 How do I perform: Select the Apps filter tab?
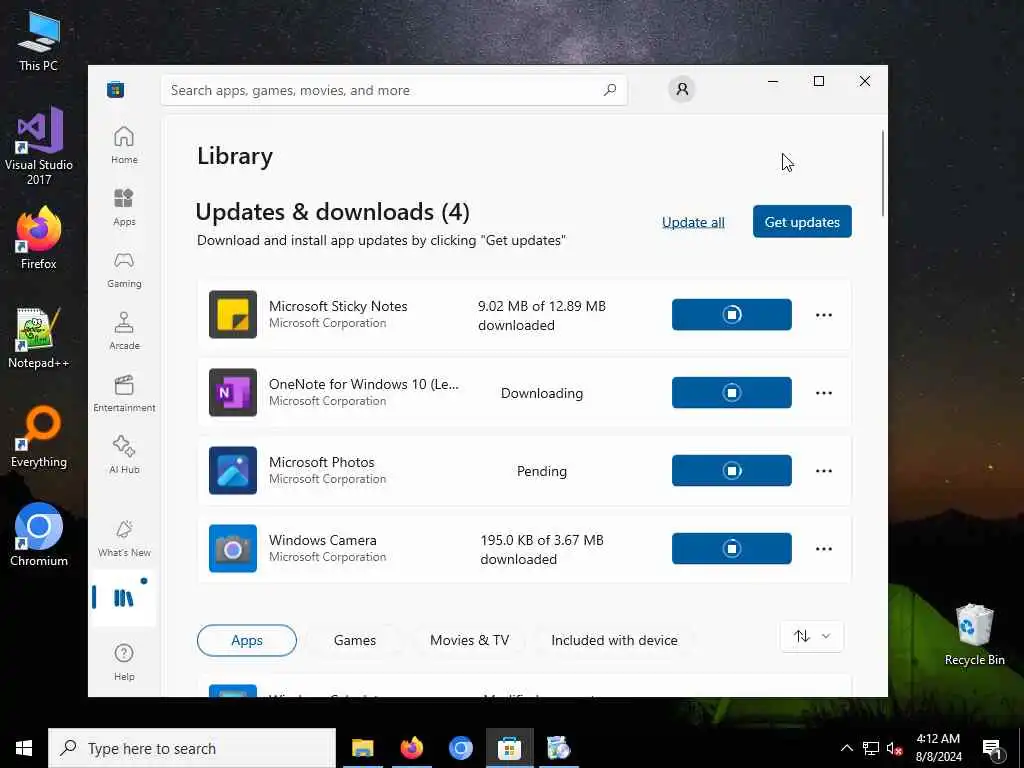[x=247, y=640]
